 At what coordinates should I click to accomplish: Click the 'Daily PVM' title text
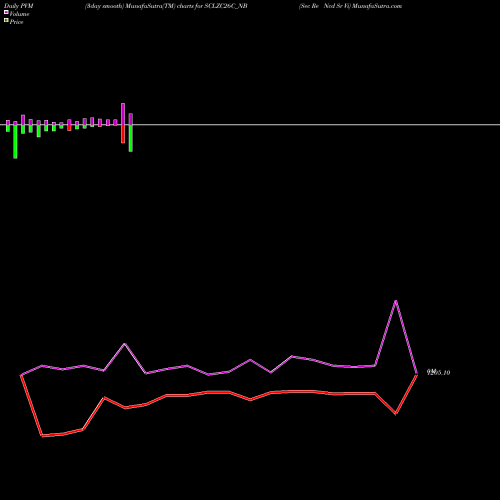pos(19,6)
